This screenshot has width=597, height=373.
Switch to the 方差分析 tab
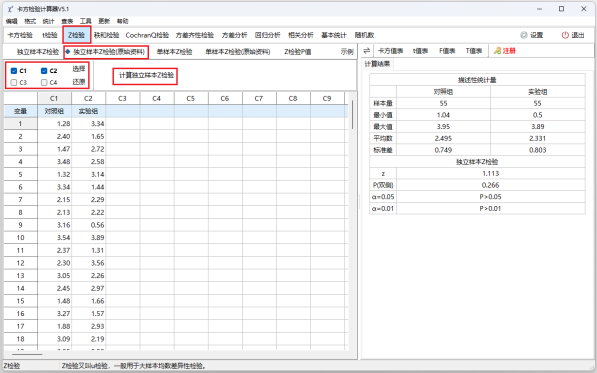(x=235, y=35)
